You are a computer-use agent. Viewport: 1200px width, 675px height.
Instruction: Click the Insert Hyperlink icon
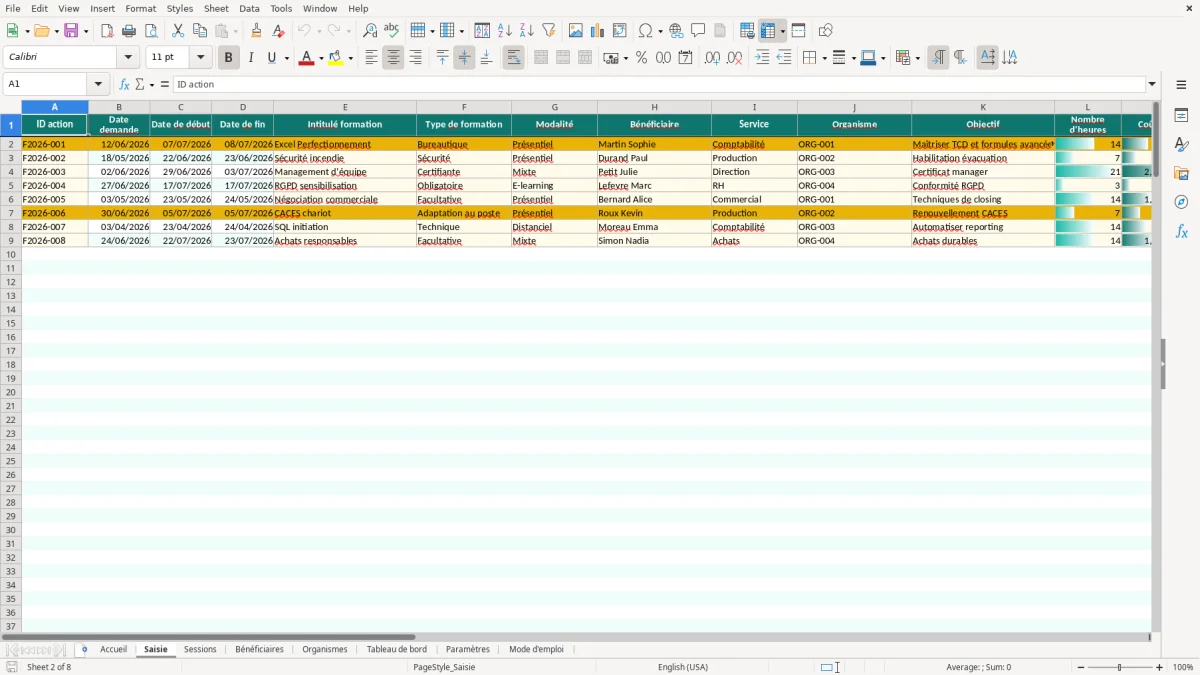point(676,31)
